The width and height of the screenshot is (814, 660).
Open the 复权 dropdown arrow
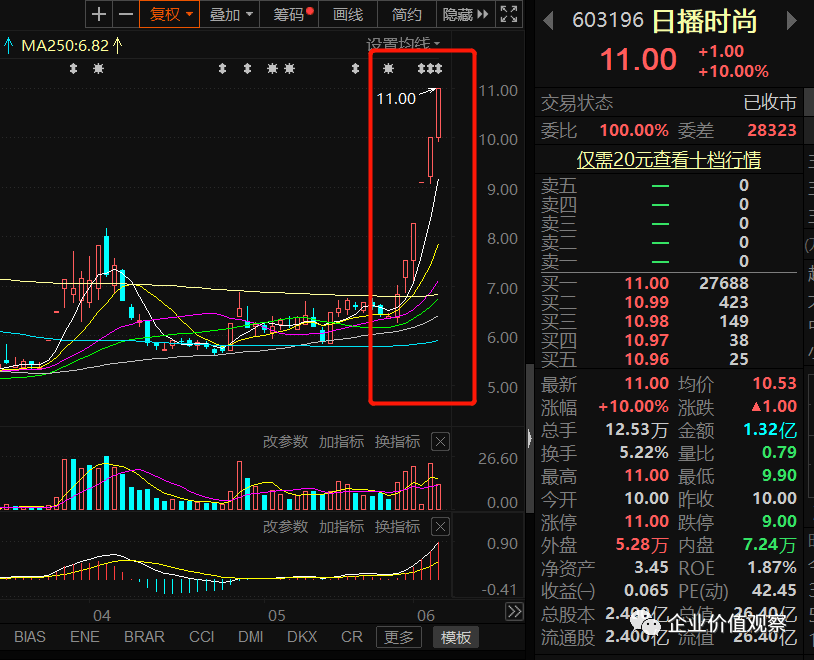coord(188,15)
